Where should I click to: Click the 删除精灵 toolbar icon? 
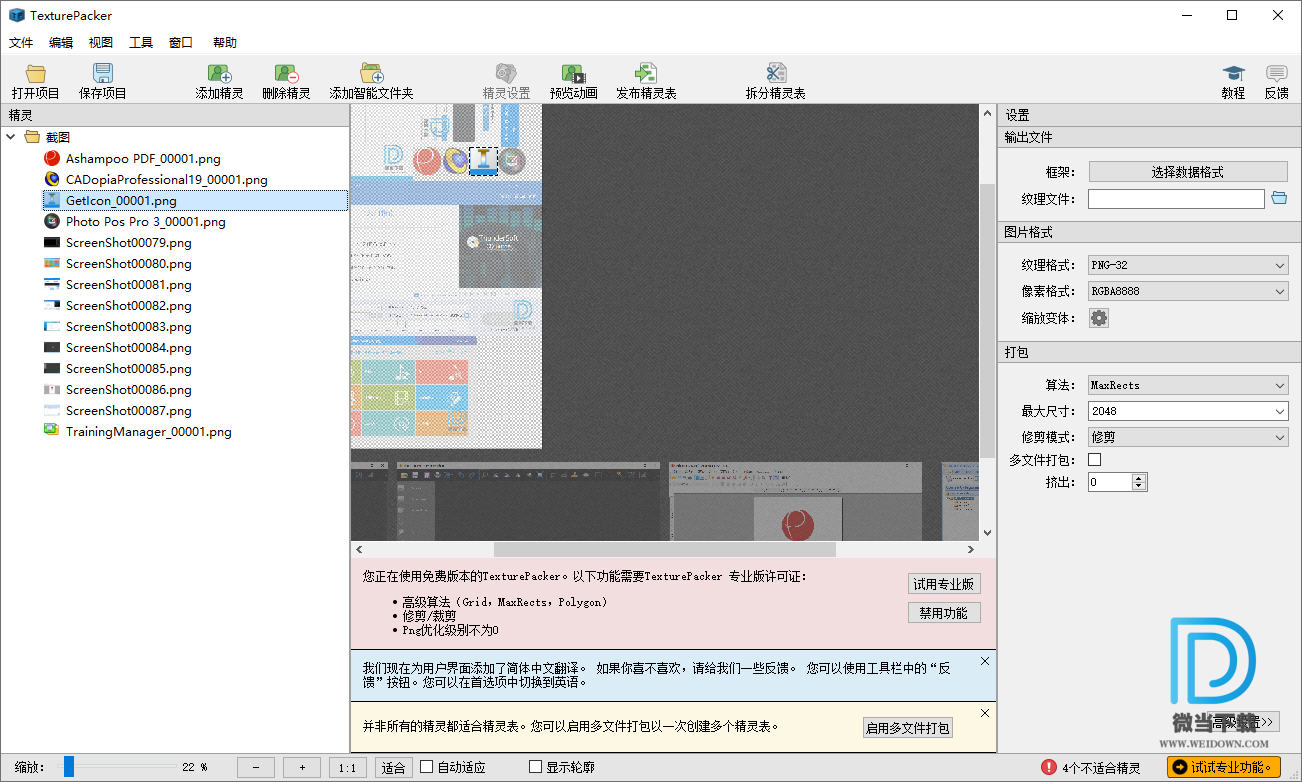pyautogui.click(x=286, y=73)
